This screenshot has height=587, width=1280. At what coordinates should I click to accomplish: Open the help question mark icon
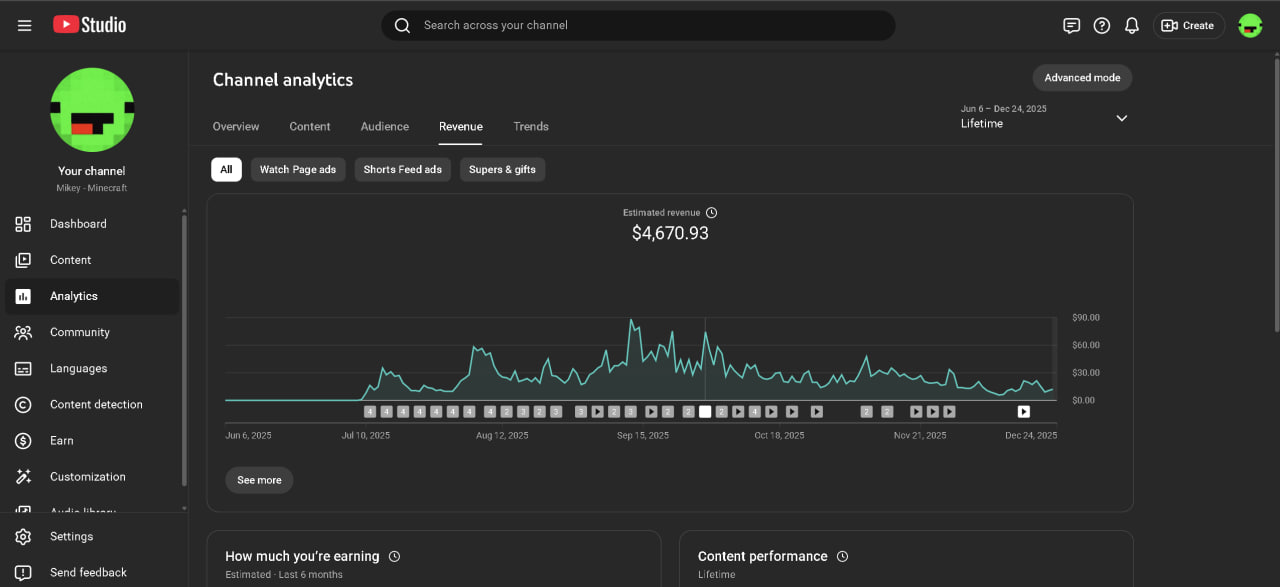1101,26
